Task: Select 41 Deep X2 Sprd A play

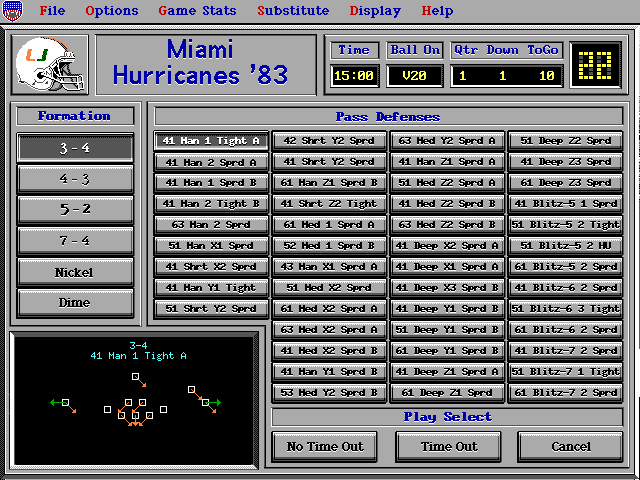Action: pyautogui.click(x=447, y=246)
